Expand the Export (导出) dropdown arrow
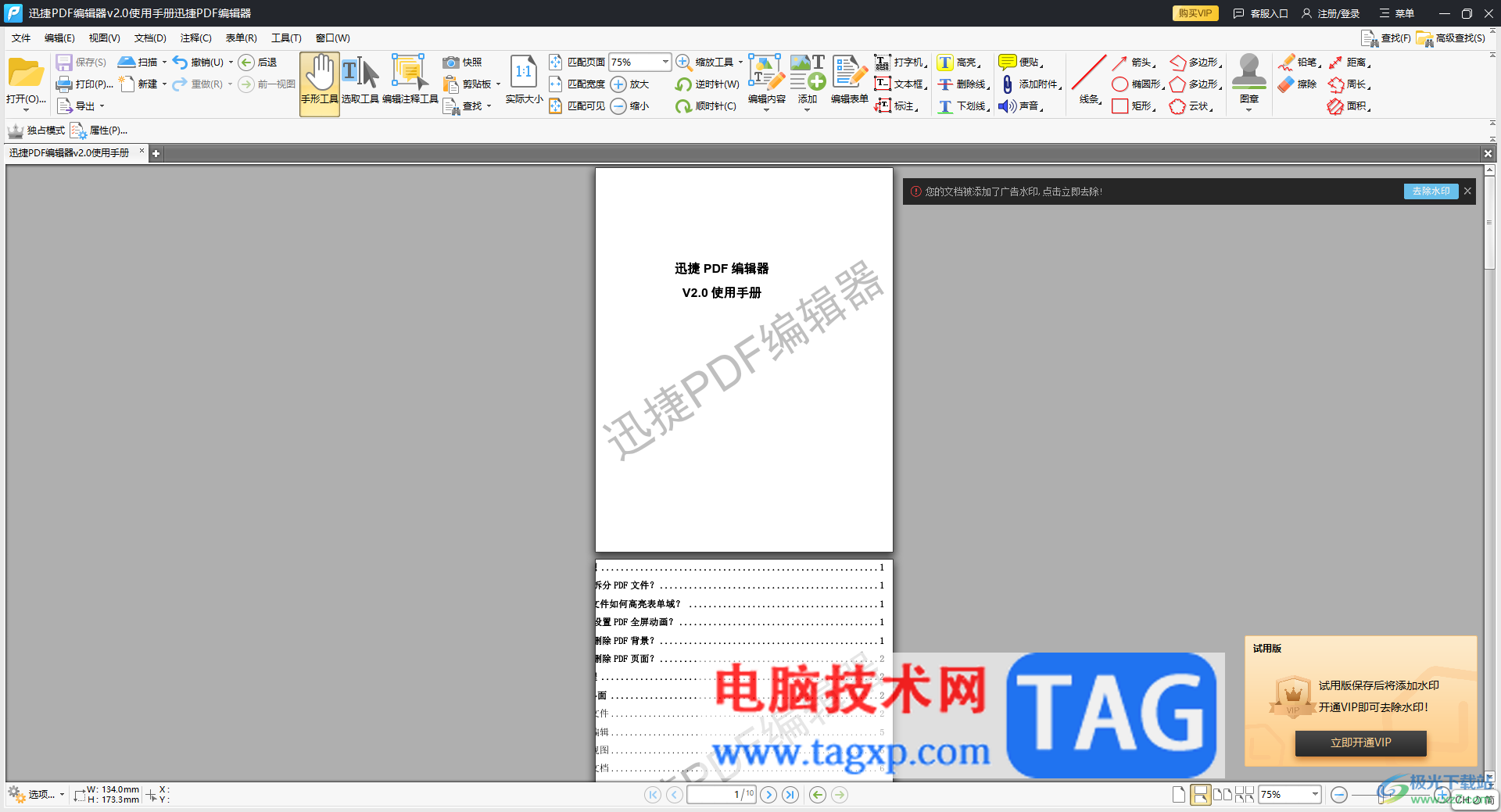1501x812 pixels. [102, 106]
